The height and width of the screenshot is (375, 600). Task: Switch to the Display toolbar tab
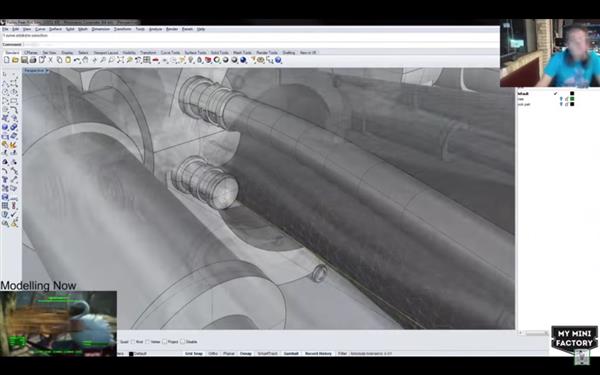click(67, 52)
